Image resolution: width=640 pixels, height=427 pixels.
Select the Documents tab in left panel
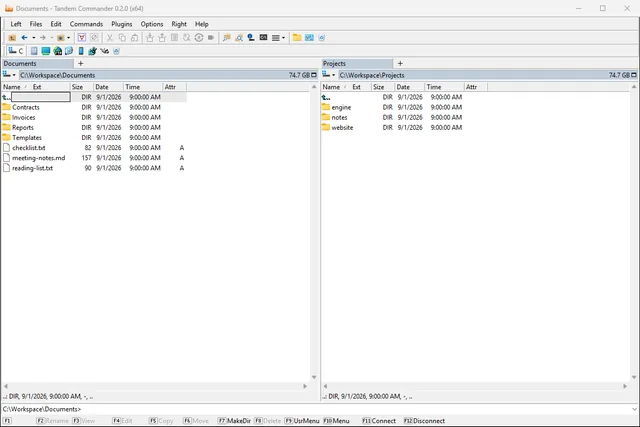[38, 64]
